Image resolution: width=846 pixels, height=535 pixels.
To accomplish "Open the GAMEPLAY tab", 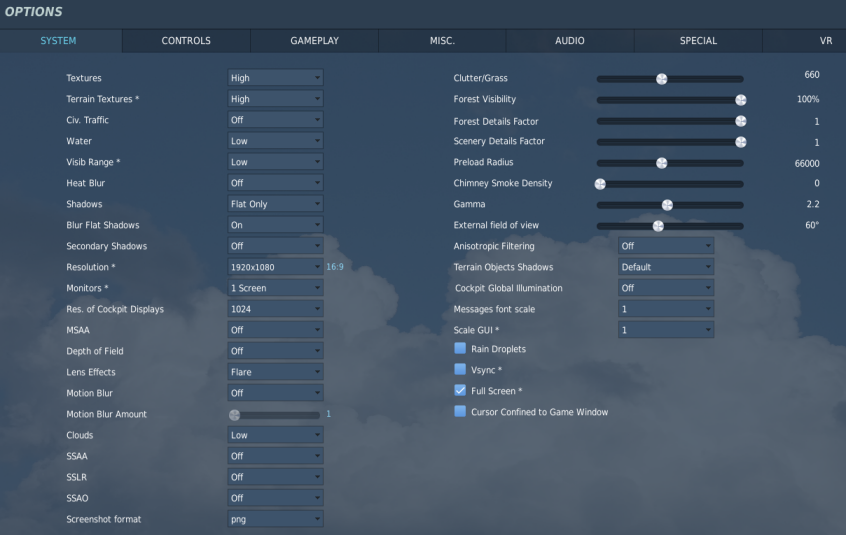I will tap(315, 40).
